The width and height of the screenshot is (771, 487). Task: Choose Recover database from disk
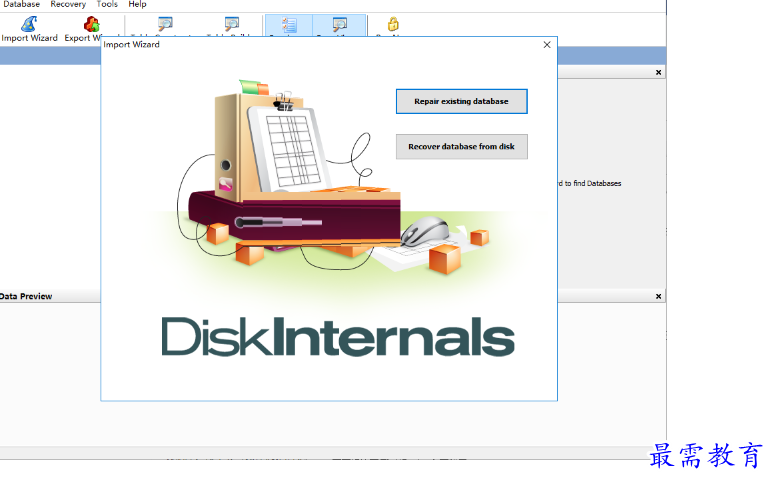pos(461,147)
